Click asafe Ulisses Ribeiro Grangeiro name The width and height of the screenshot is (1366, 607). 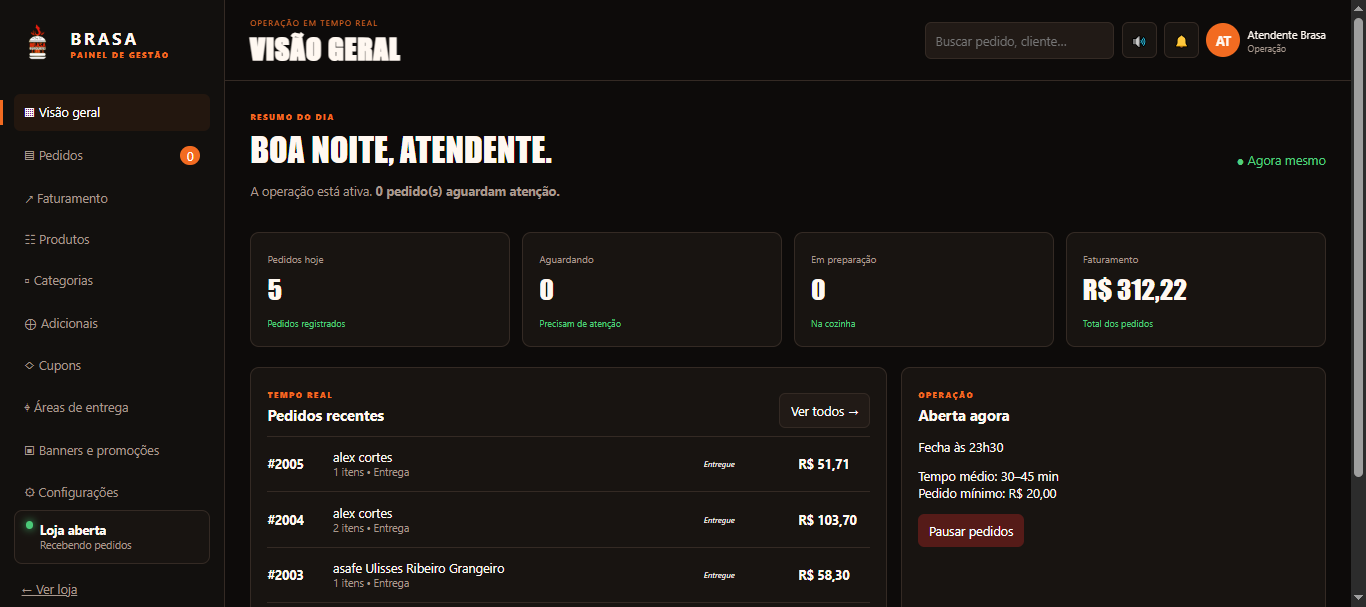coord(419,568)
